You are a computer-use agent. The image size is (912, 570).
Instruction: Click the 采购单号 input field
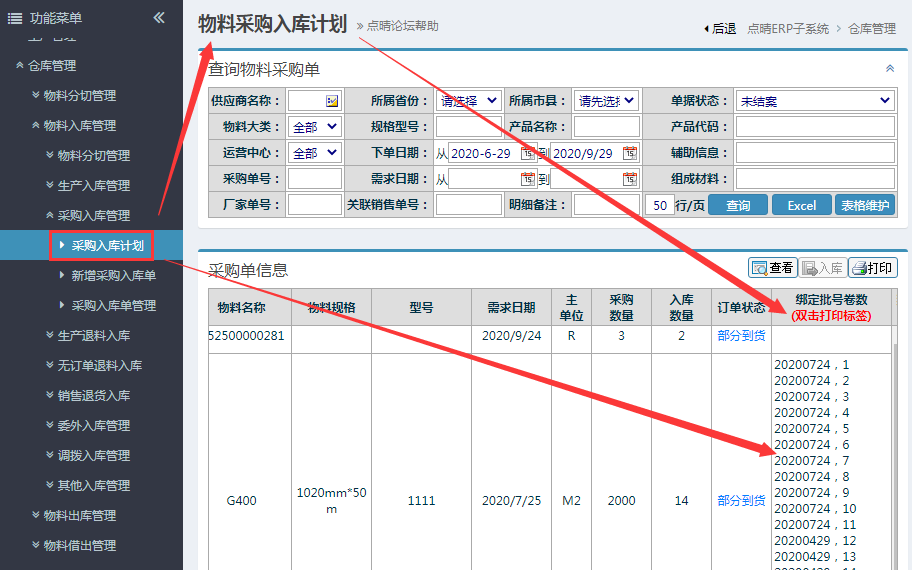tap(315, 179)
